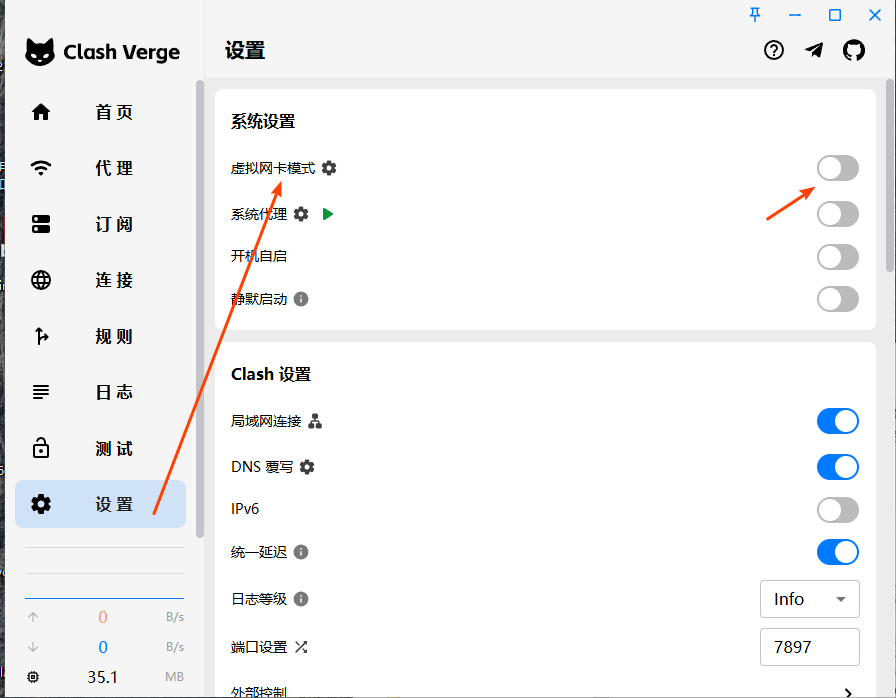This screenshot has width=896, height=698.
Task: Open the GitHub repository icon
Action: [854, 51]
